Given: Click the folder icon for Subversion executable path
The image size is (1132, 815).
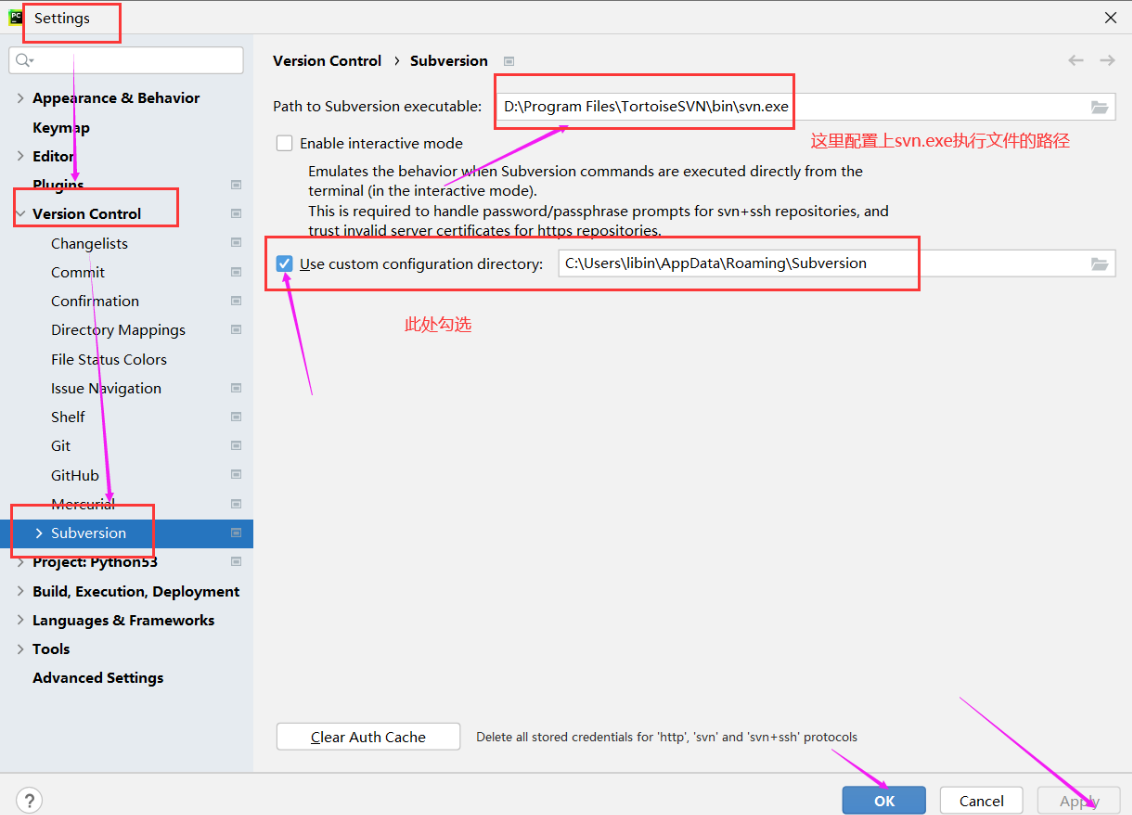Looking at the screenshot, I should pos(1099,107).
